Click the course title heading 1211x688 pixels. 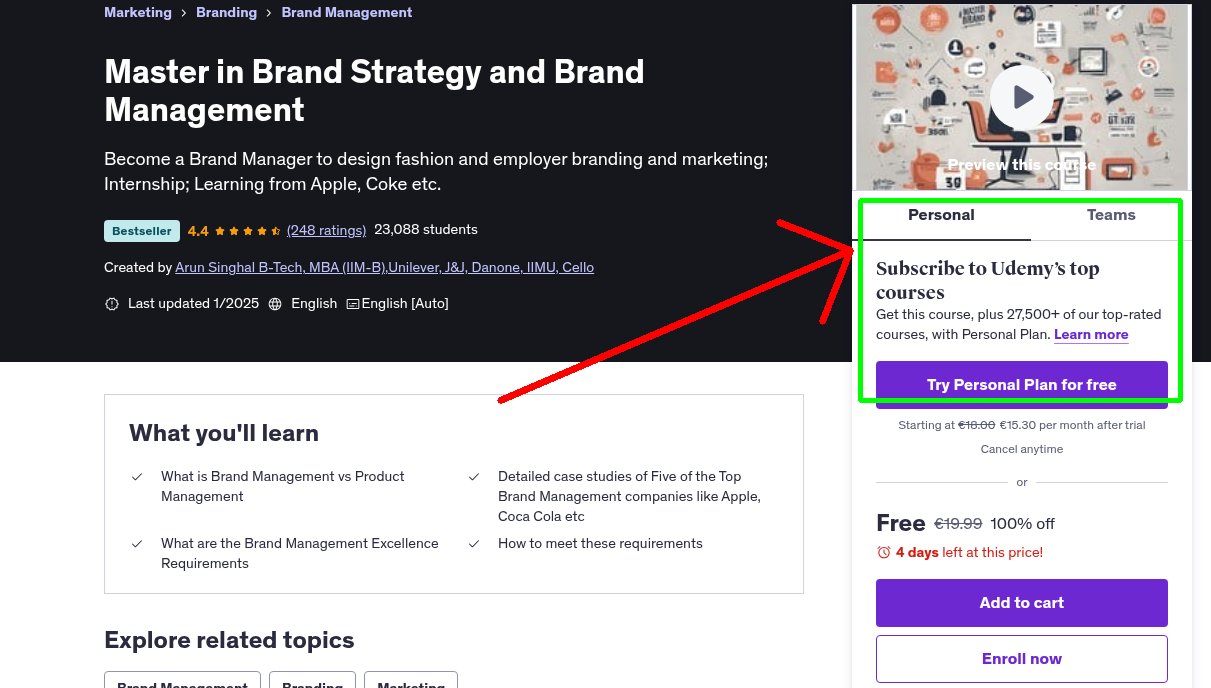374,90
